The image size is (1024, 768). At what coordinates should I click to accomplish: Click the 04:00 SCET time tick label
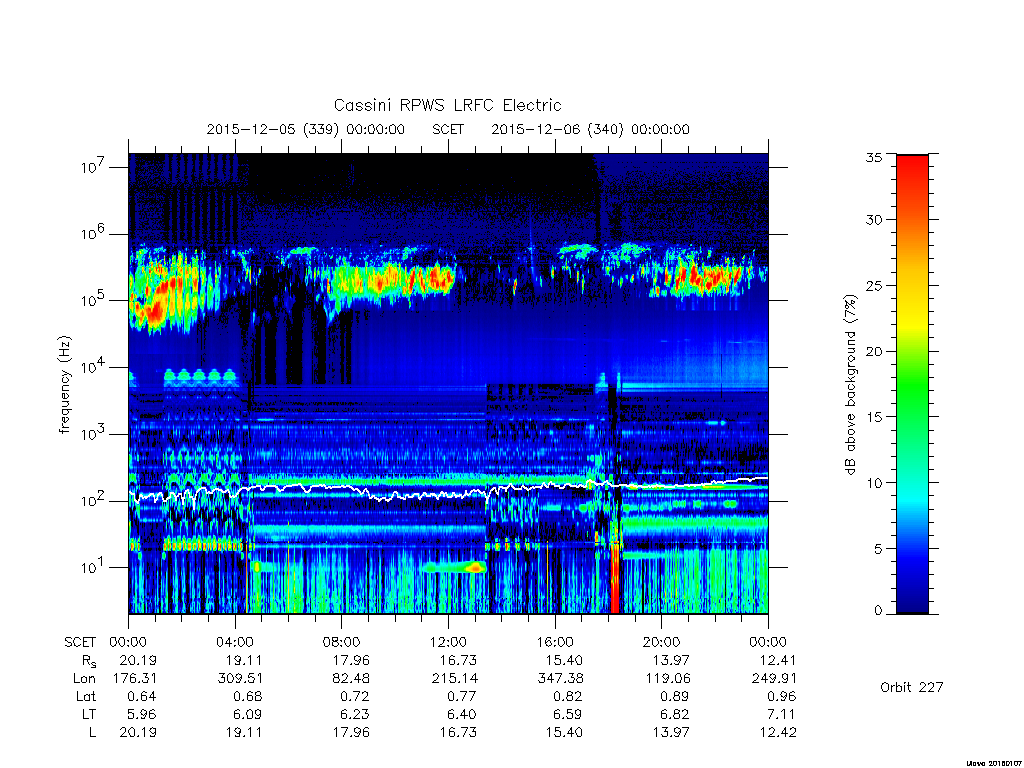pyautogui.click(x=235, y=642)
